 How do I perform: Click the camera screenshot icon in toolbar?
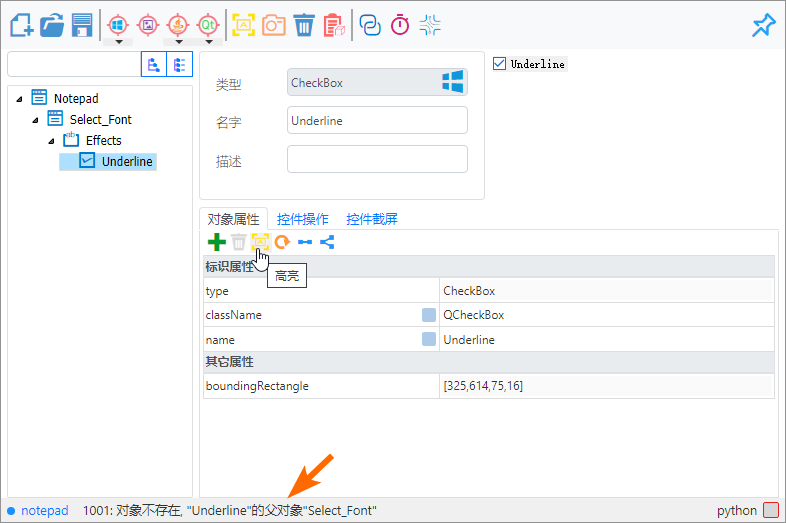[x=274, y=24]
